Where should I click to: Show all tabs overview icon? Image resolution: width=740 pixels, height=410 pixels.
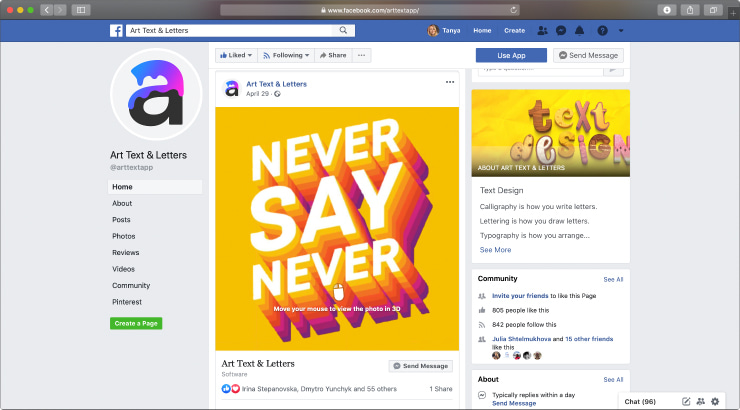click(x=713, y=10)
